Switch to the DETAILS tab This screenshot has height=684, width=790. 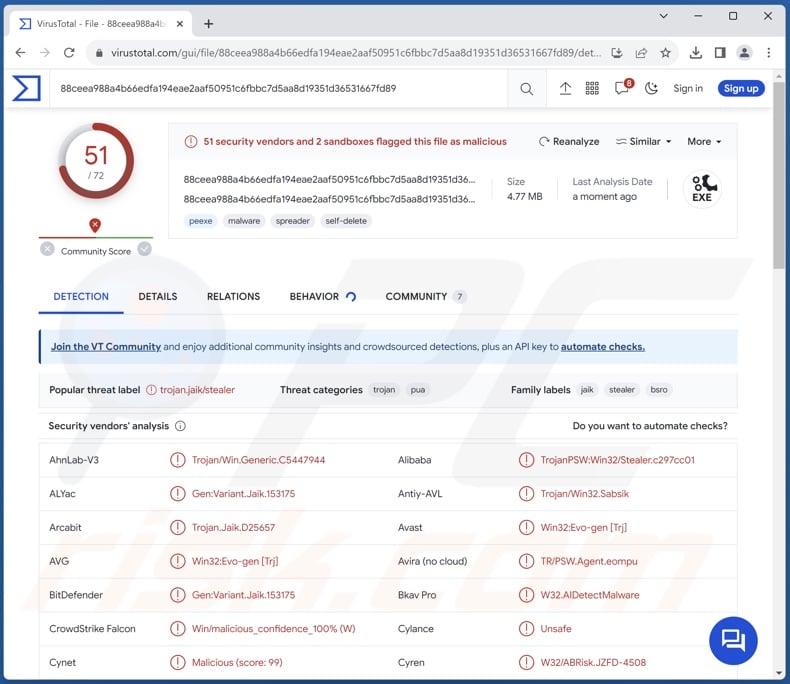point(158,297)
